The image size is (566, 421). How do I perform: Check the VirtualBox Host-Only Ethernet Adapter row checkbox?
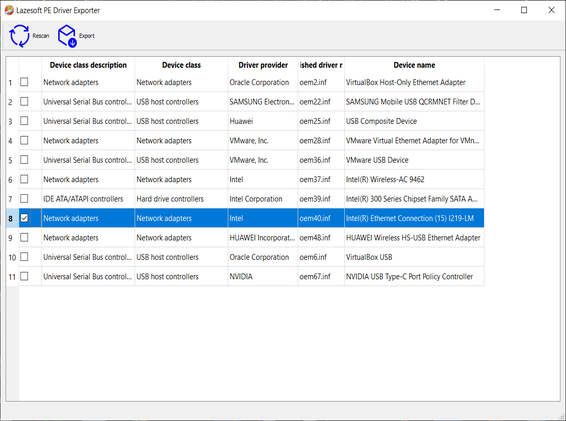[x=24, y=82]
